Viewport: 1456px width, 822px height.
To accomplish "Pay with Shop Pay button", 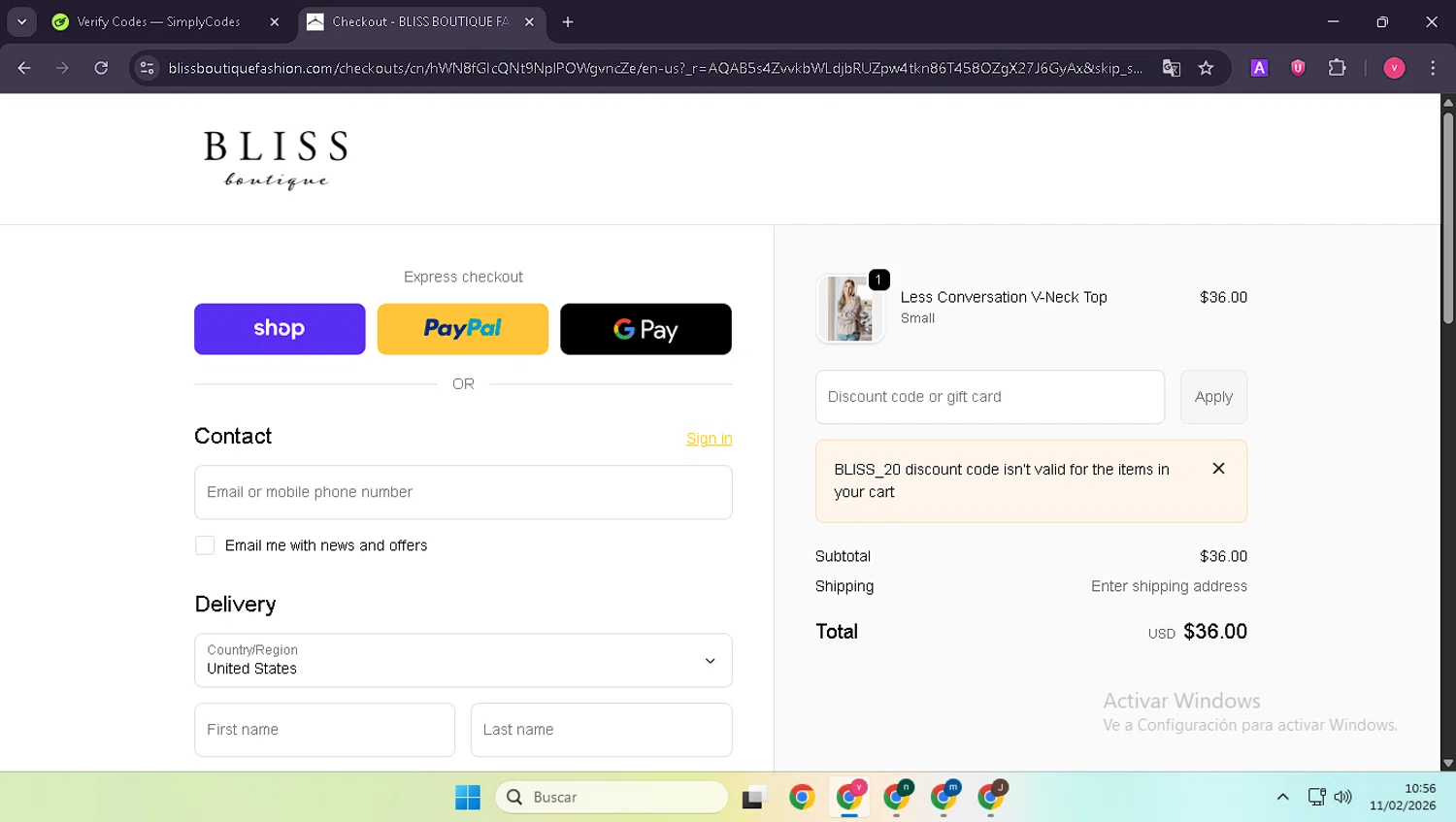I will click(x=280, y=329).
